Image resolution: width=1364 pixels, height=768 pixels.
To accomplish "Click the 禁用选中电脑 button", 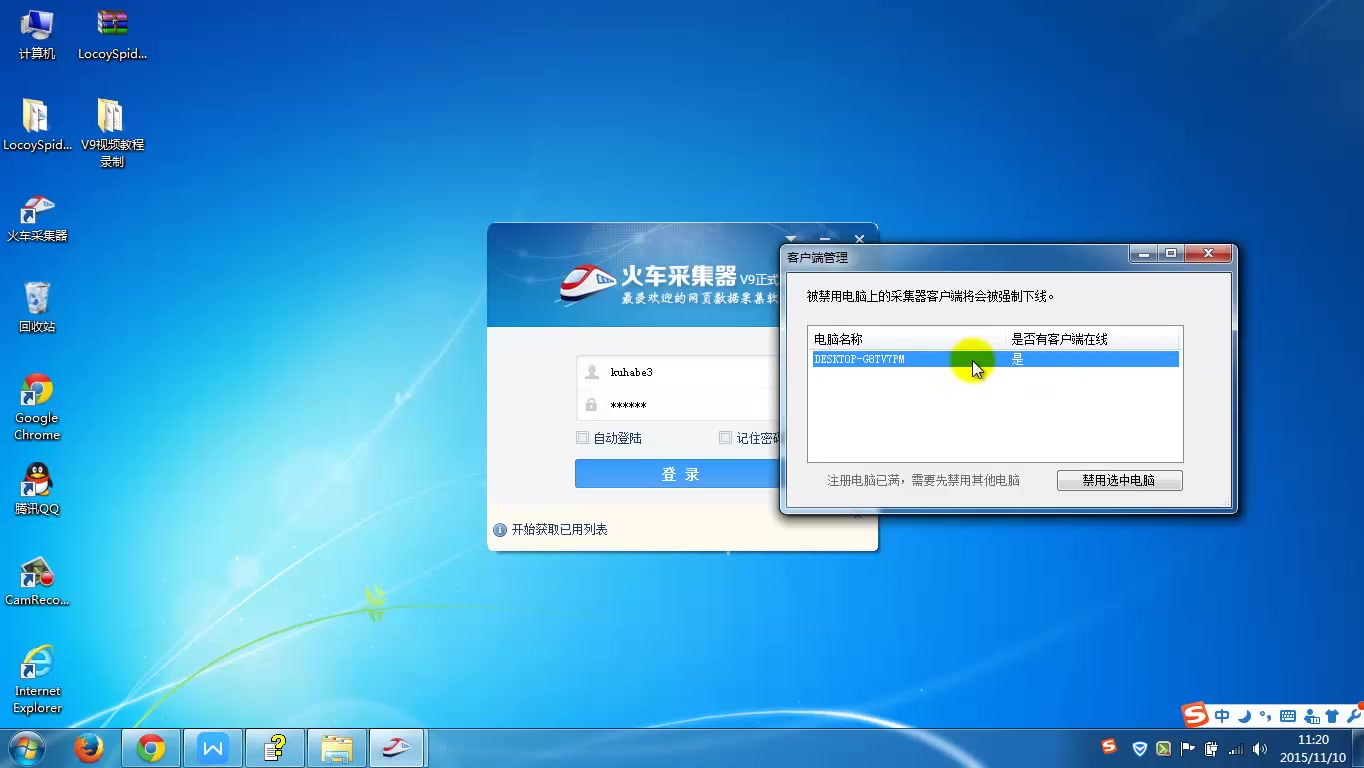I will pyautogui.click(x=1119, y=480).
